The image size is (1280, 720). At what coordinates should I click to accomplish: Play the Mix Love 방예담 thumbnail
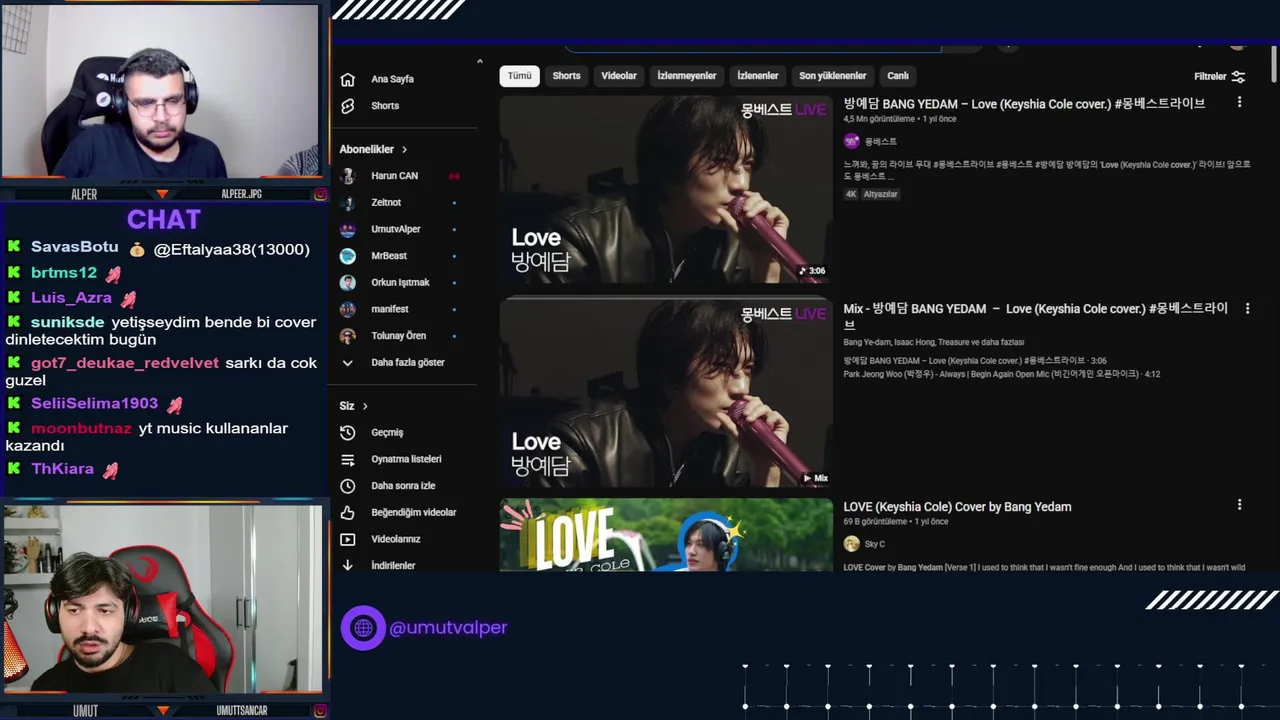tap(666, 393)
